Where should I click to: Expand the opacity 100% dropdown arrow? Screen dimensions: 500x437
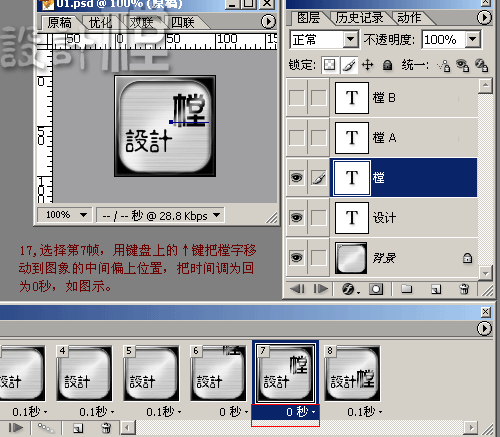click(x=472, y=39)
